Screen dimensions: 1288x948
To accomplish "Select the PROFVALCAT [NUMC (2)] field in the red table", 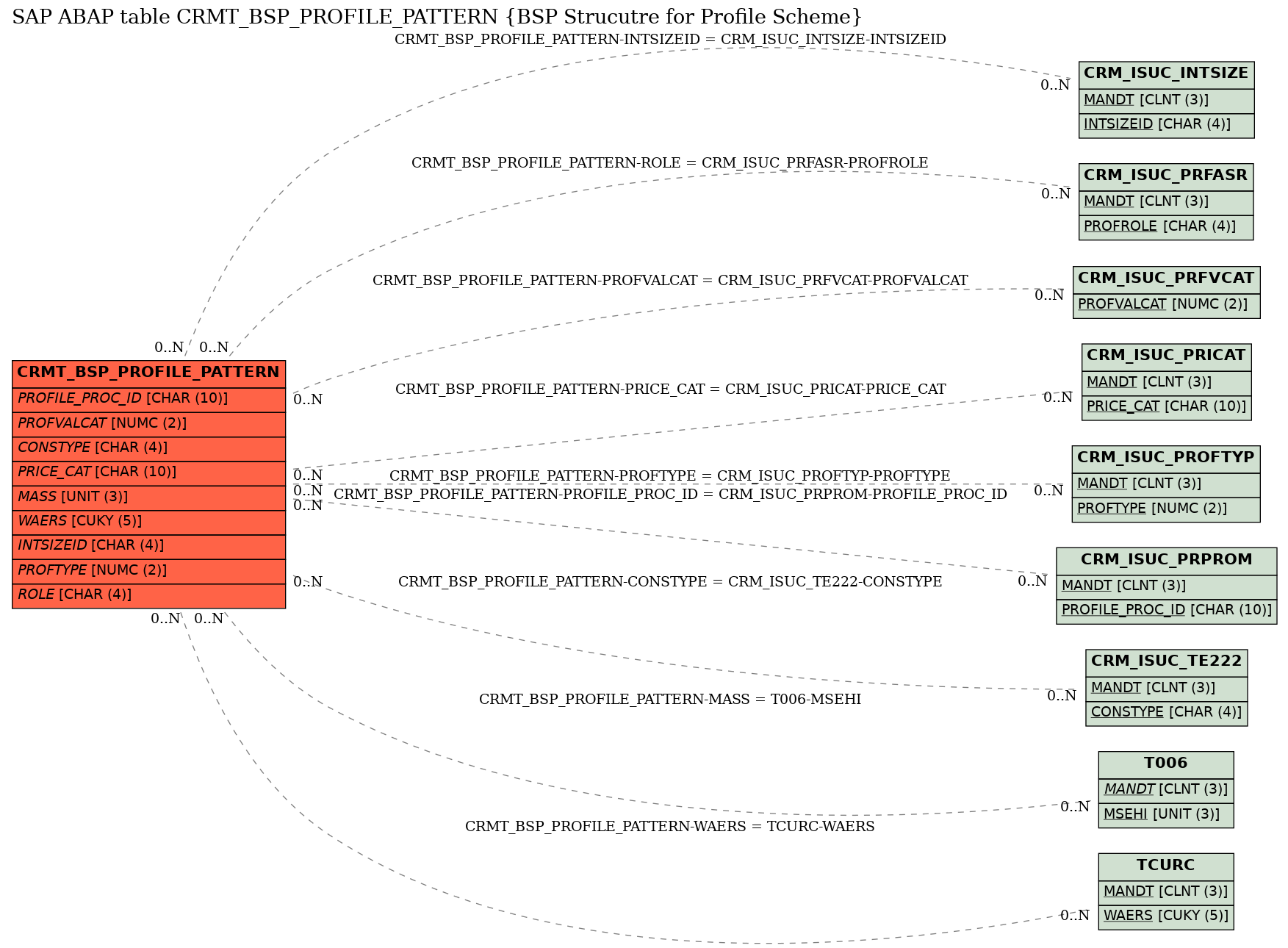I will (148, 424).
